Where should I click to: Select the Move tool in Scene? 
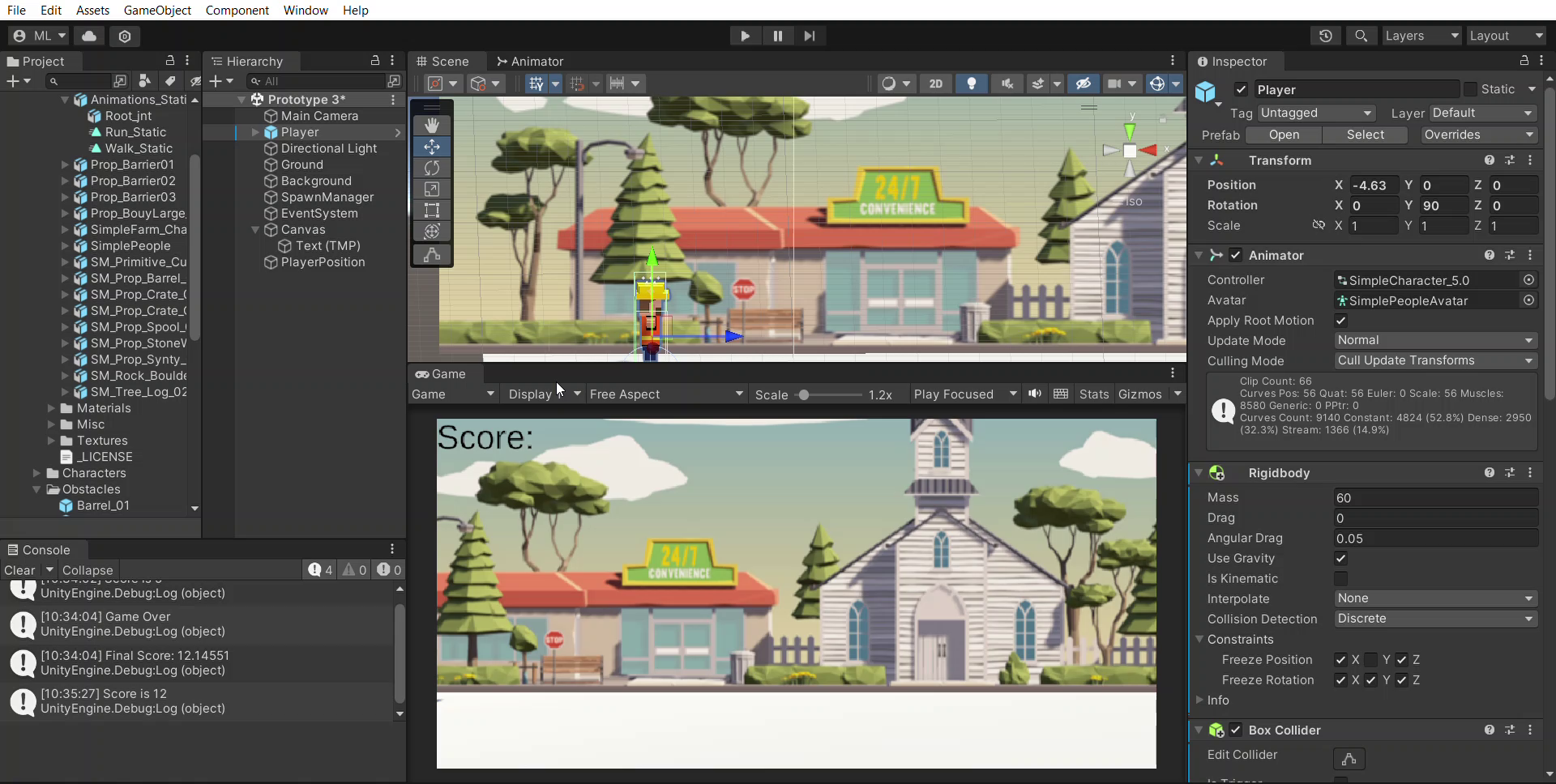pyautogui.click(x=432, y=147)
